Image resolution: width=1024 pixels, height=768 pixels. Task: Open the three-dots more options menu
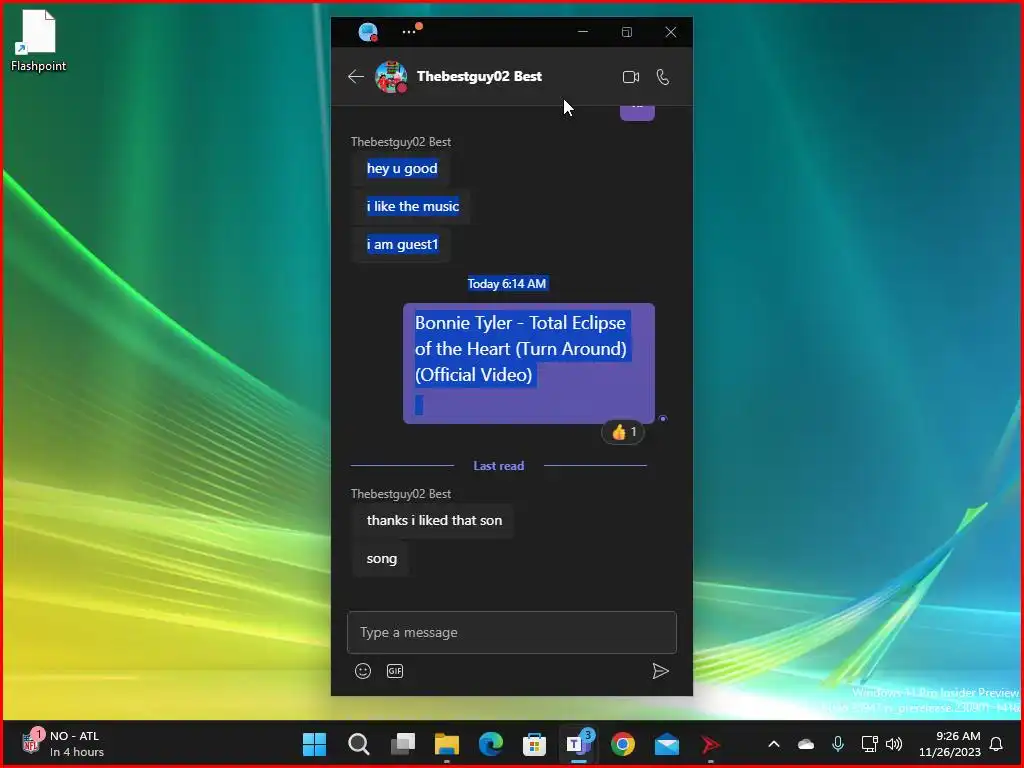(409, 31)
